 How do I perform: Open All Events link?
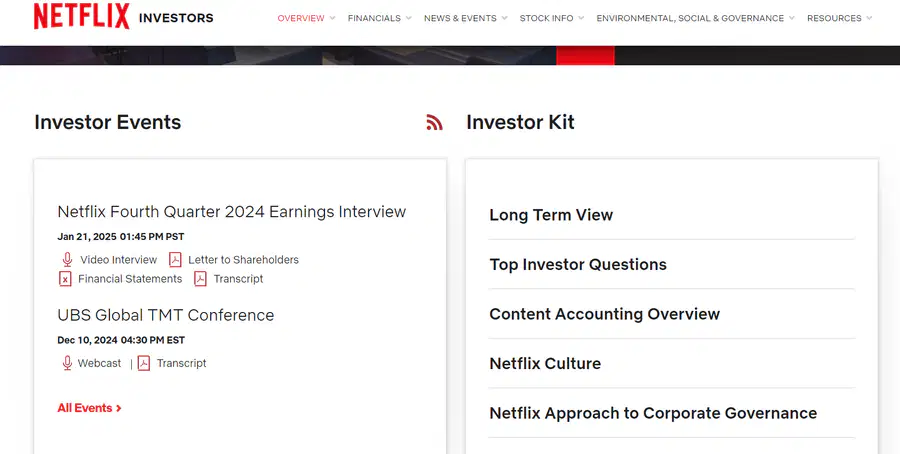[90, 408]
